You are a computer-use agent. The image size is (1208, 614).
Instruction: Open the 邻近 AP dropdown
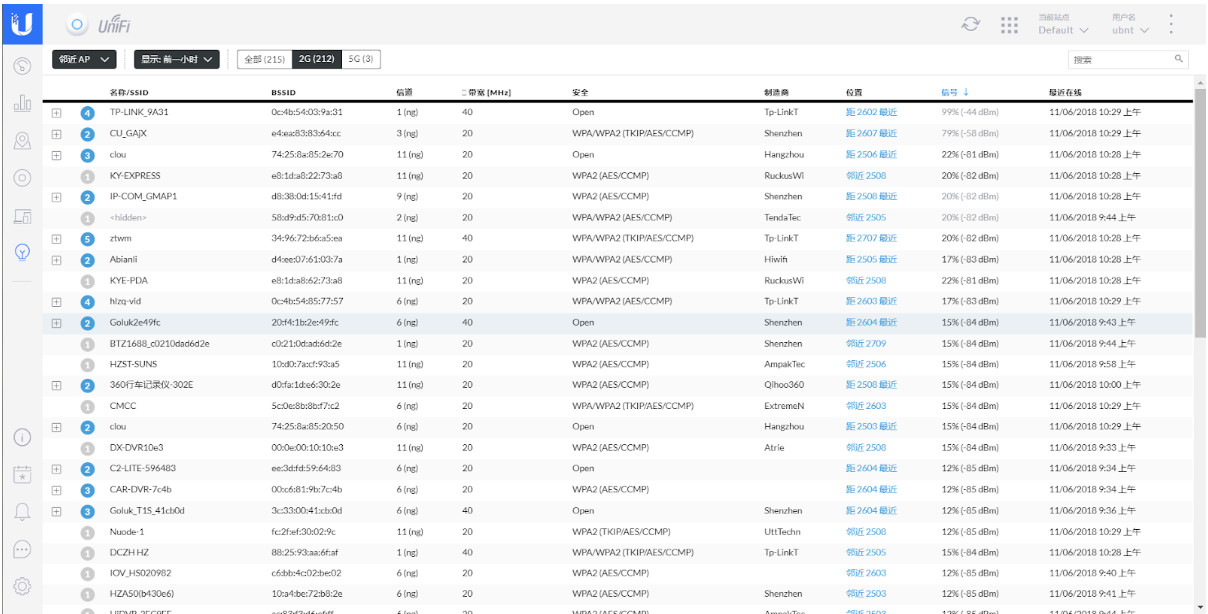point(86,60)
